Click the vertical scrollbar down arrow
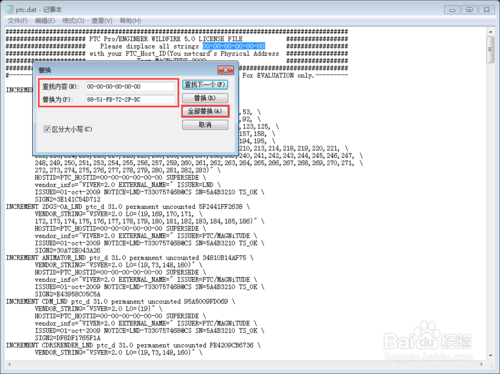The height and width of the screenshot is (374, 500). click(x=490, y=356)
